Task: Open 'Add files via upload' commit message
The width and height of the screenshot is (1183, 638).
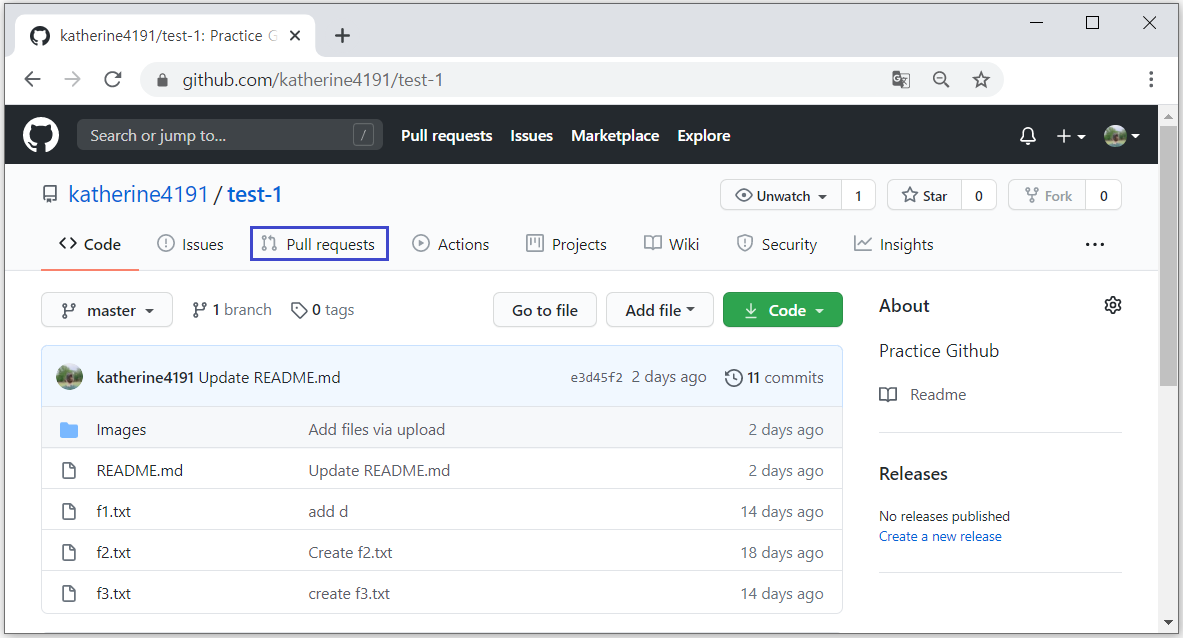Action: pos(376,430)
